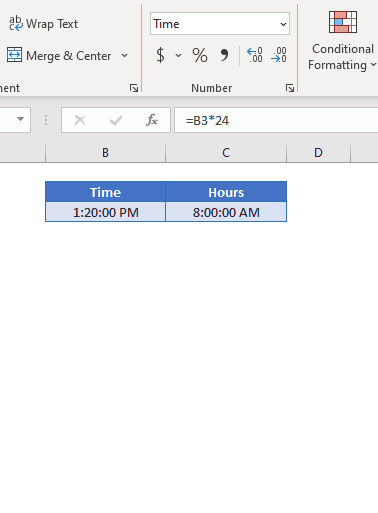Apply the Comma Style format
Image resolution: width=378 pixels, height=513 pixels.
(x=224, y=55)
